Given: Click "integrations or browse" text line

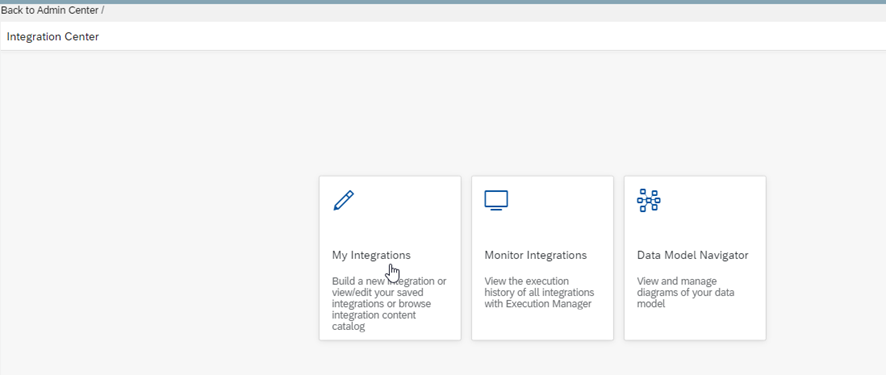Looking at the screenshot, I should tap(381, 304).
